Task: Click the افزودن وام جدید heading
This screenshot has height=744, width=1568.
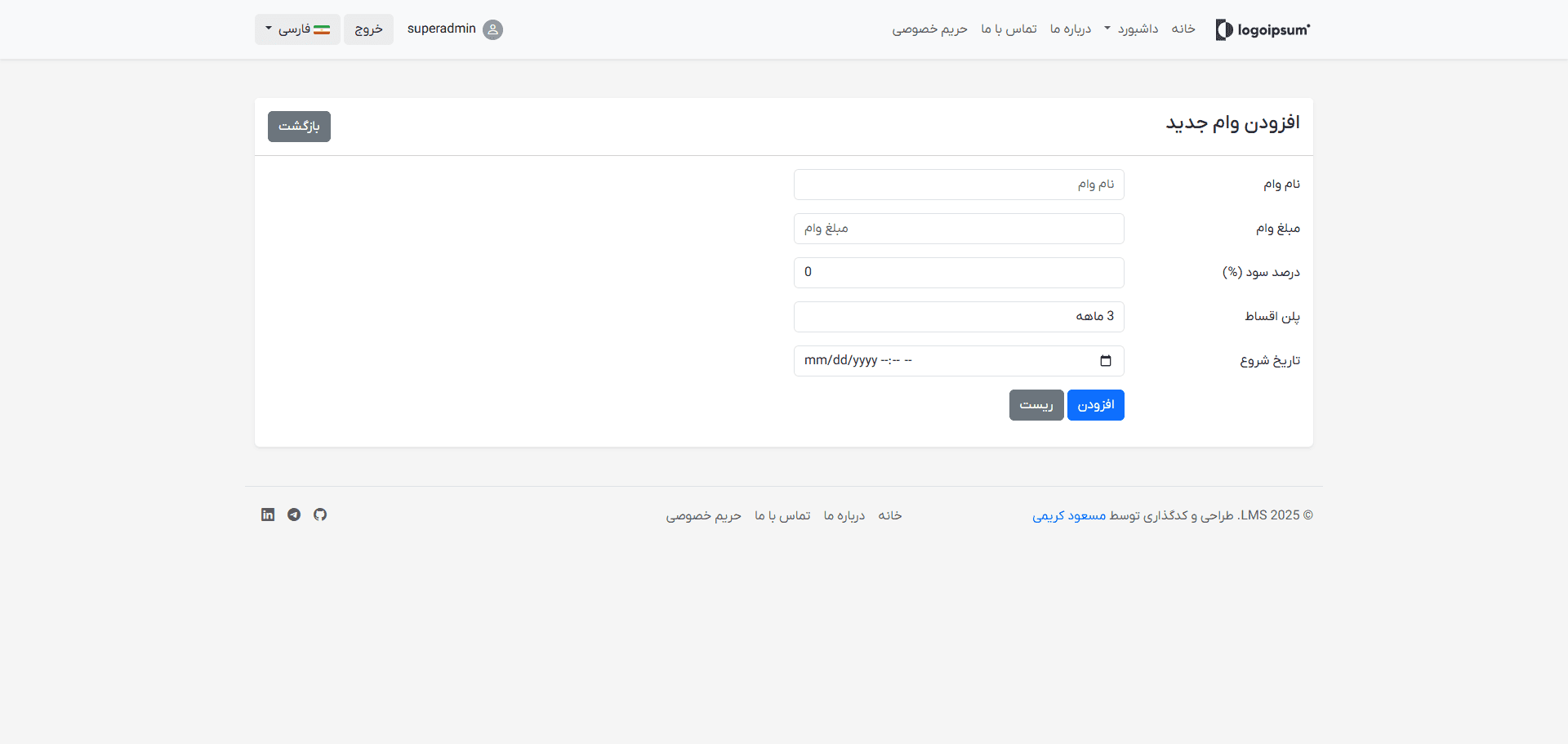Action: coord(1232,123)
